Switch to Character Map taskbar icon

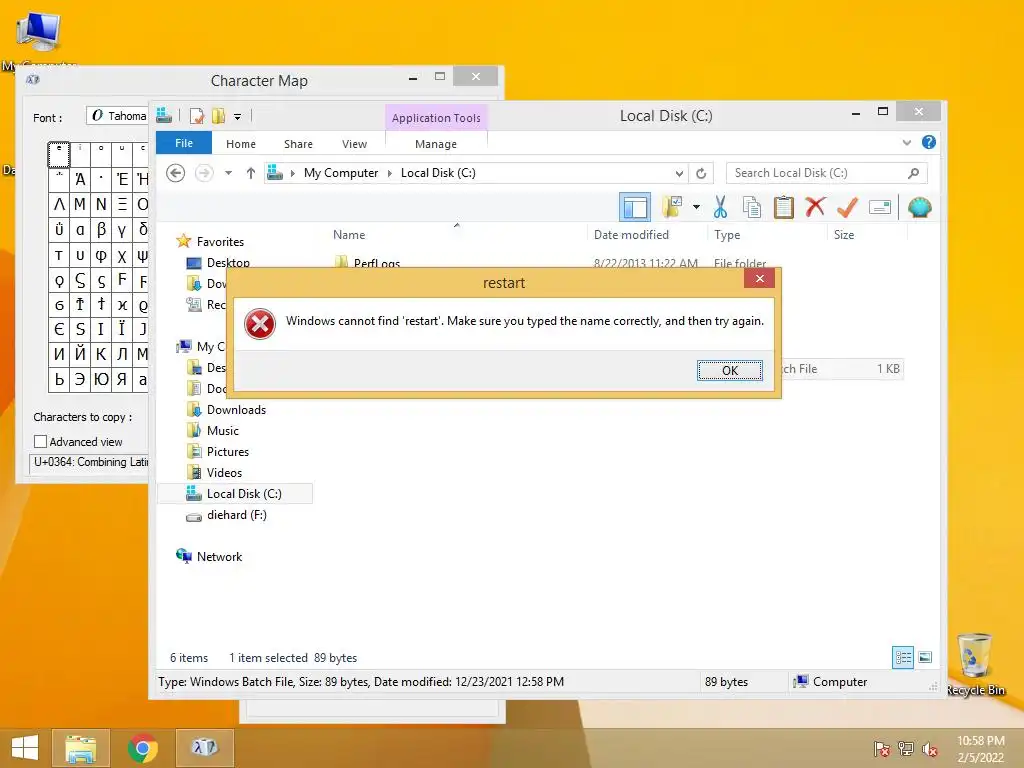[205, 748]
